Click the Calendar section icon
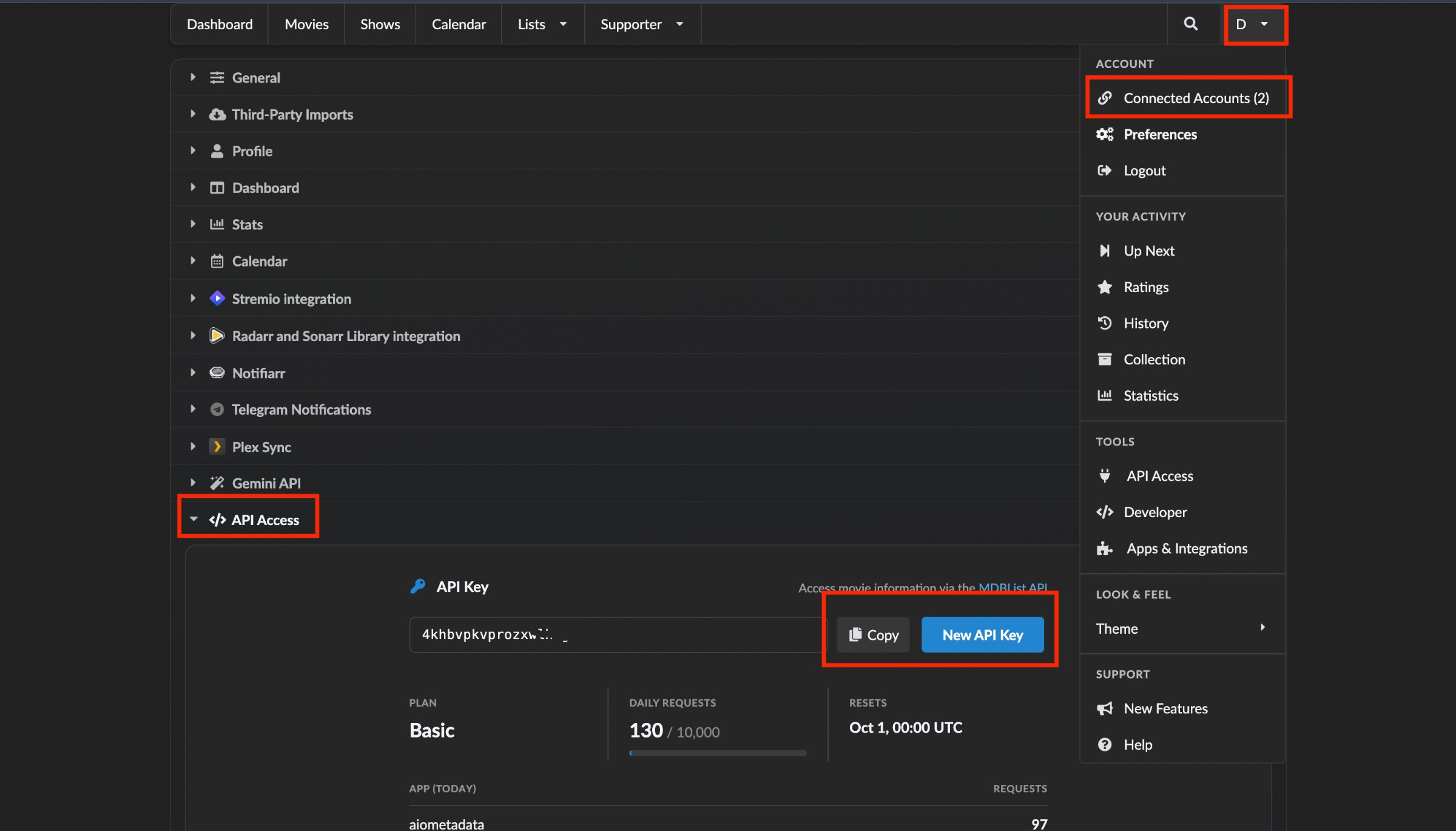1456x831 pixels. click(x=217, y=261)
